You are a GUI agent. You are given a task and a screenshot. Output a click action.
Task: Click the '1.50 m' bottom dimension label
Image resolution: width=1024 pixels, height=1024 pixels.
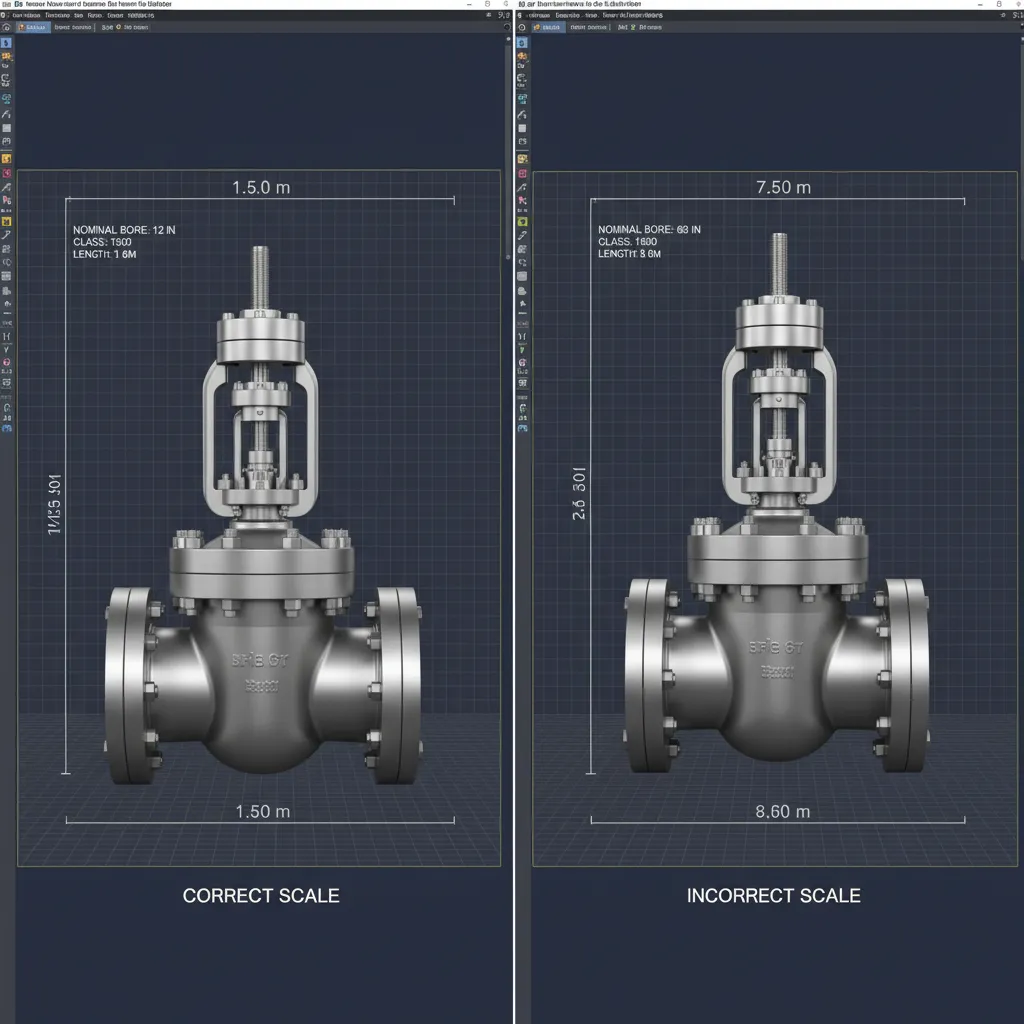(x=263, y=811)
